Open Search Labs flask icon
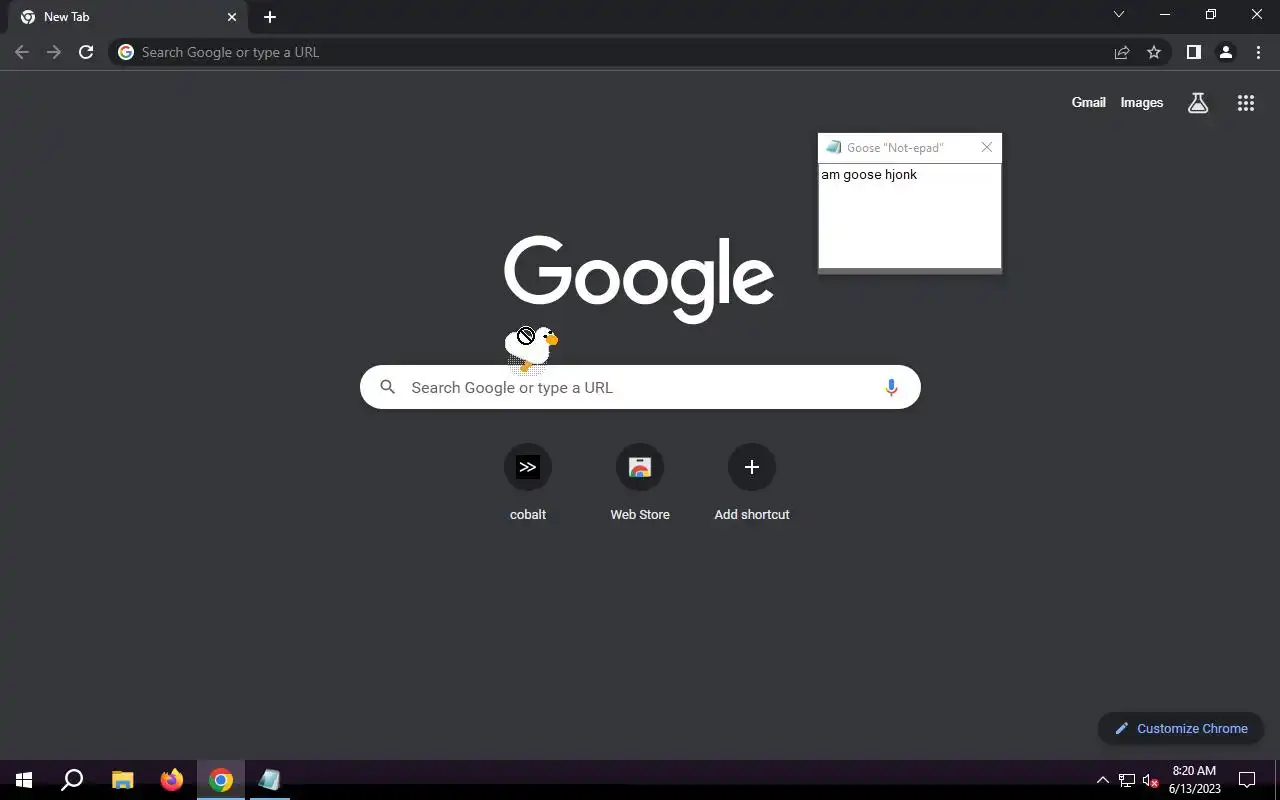Image resolution: width=1280 pixels, height=800 pixels. coord(1198,102)
